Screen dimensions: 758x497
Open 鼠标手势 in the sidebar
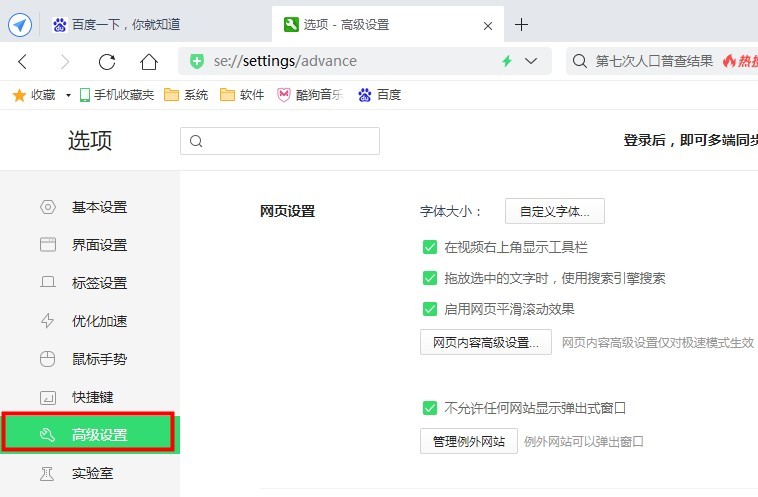coord(90,359)
